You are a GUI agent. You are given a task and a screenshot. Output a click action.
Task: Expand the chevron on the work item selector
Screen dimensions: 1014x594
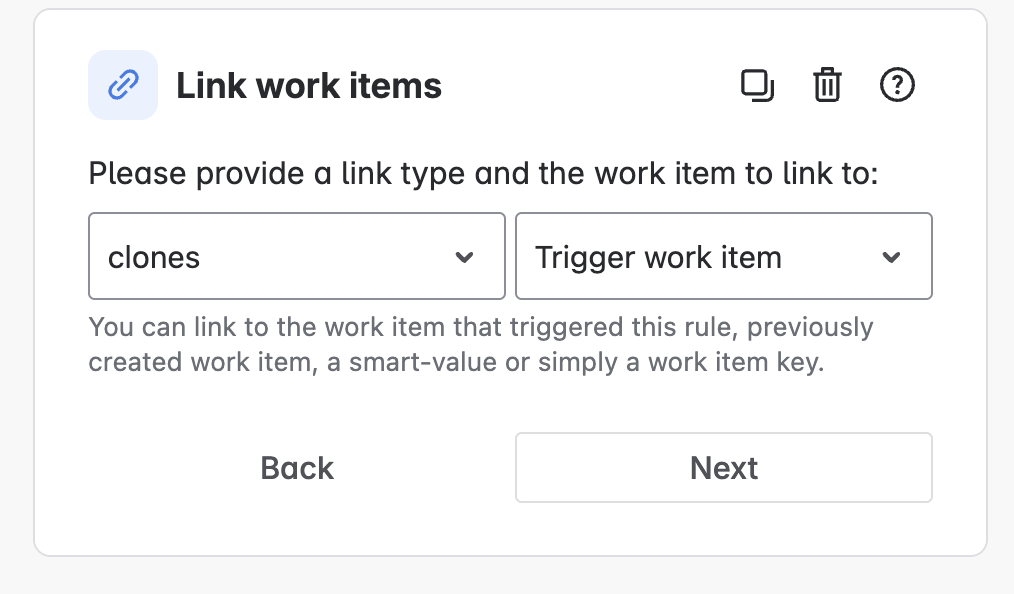[x=891, y=257]
